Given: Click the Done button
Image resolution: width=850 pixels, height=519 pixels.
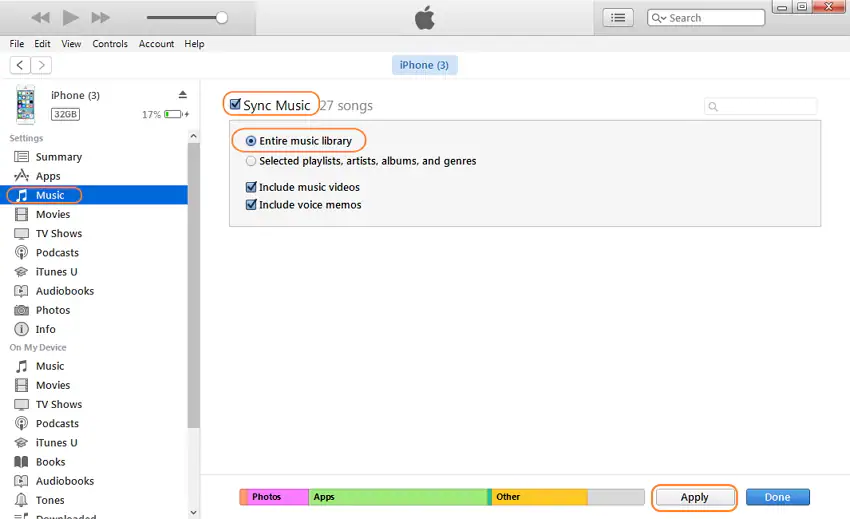Looking at the screenshot, I should (x=777, y=497).
